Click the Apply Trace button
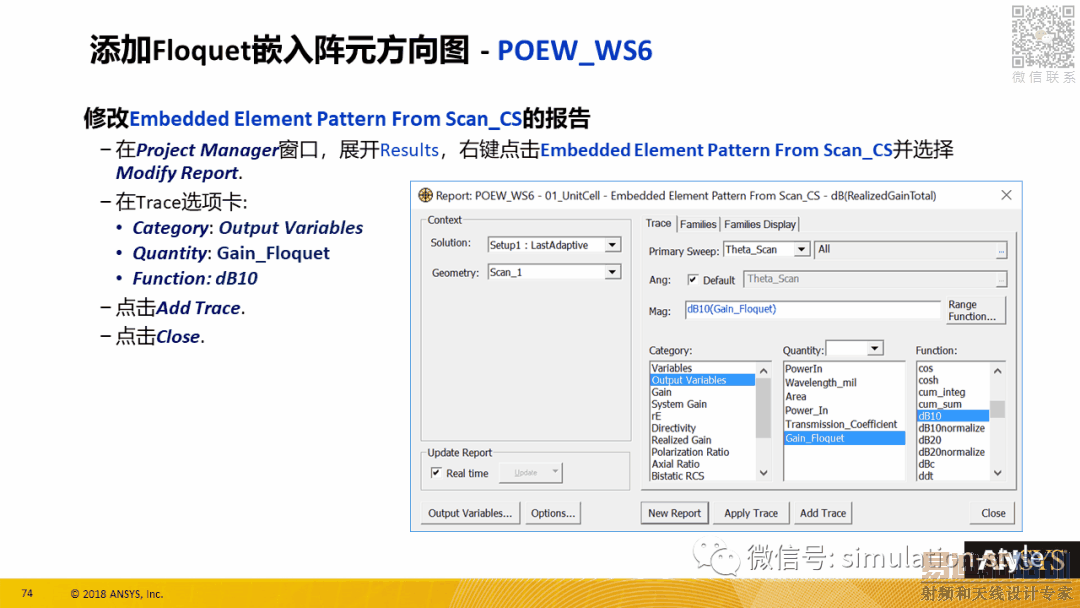This screenshot has width=1080, height=608. pos(751,513)
